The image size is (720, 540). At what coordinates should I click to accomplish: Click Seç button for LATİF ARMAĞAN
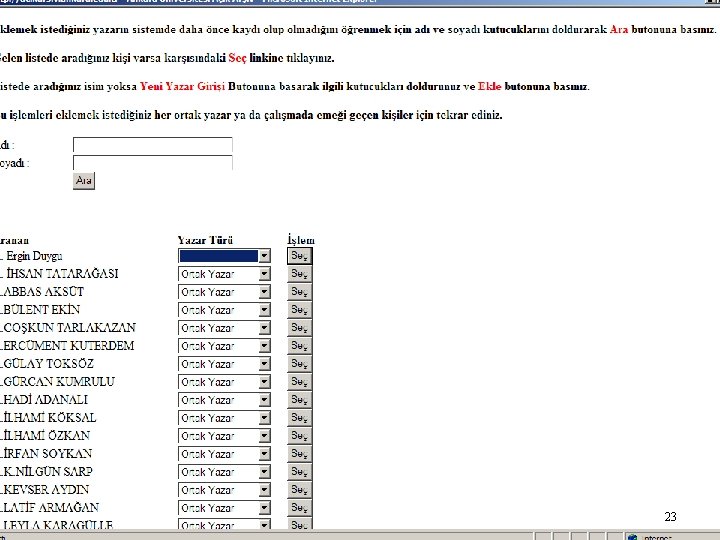click(x=299, y=507)
